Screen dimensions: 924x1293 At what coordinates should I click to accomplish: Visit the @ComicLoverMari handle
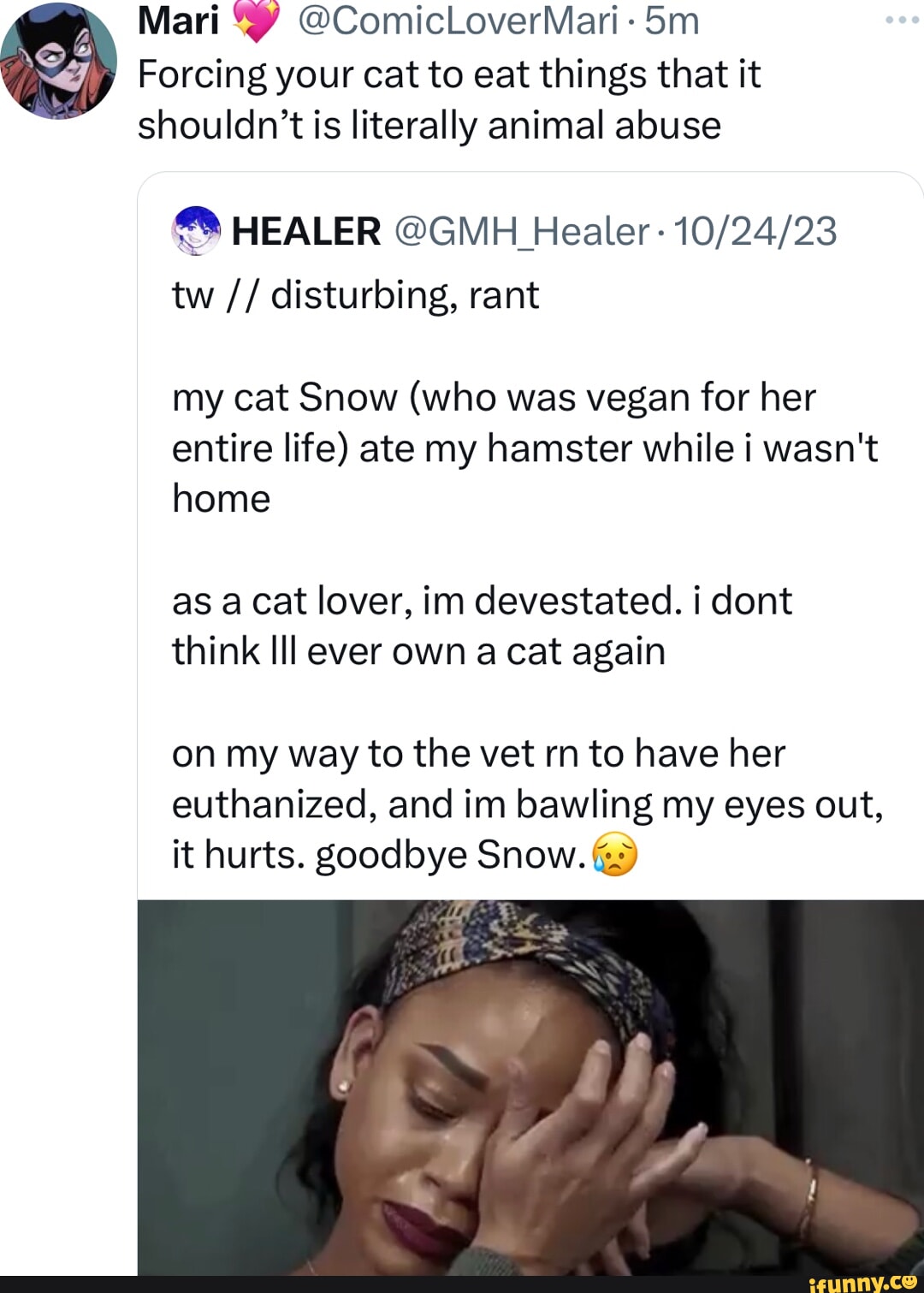[x=457, y=21]
